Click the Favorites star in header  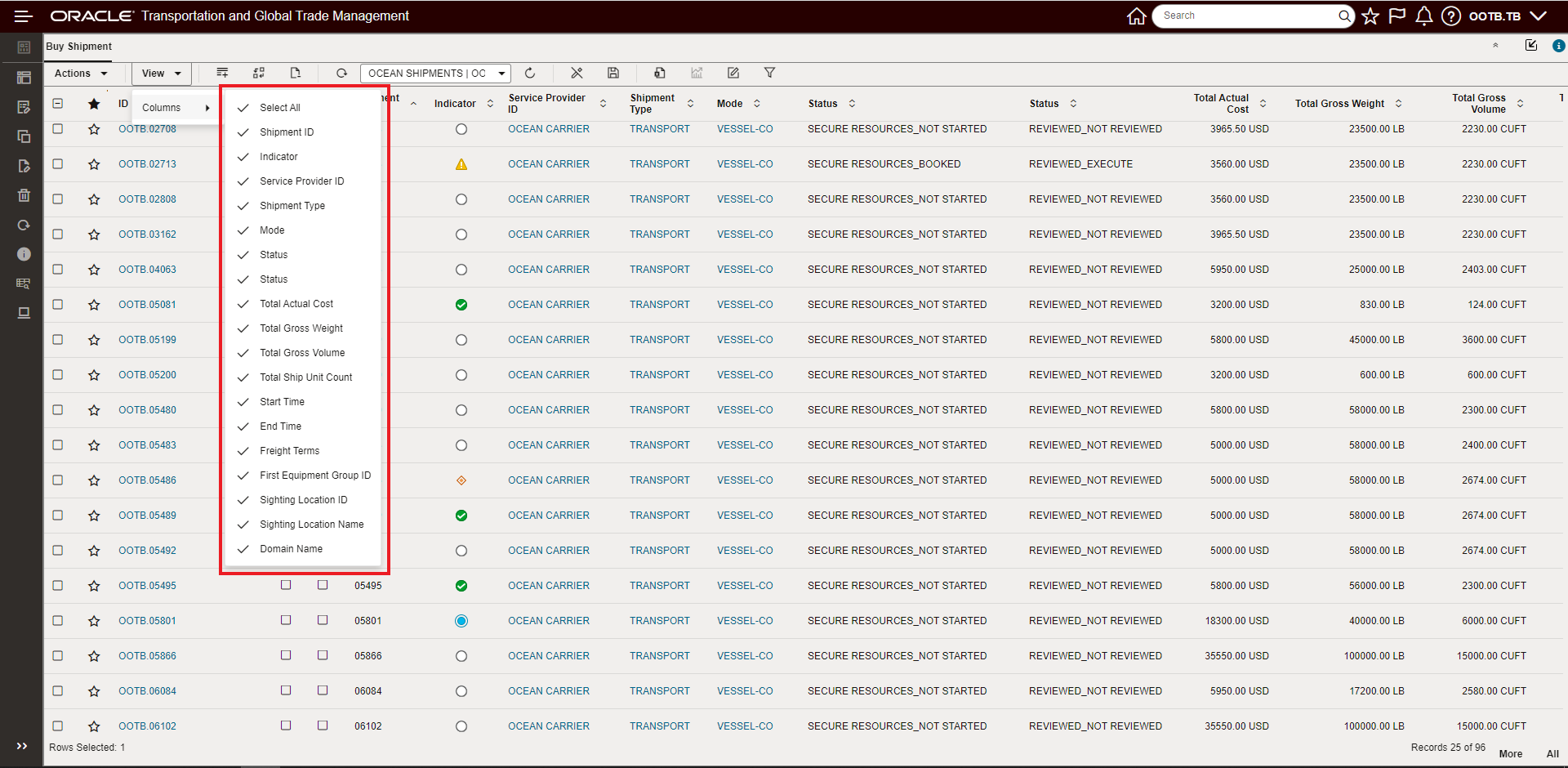tap(1370, 16)
